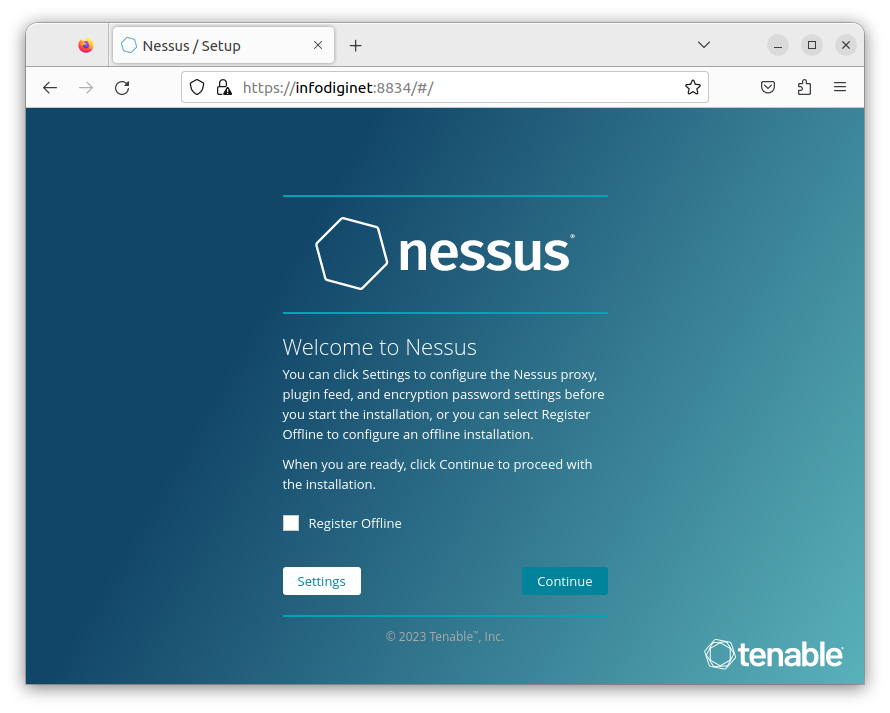Image resolution: width=890 pixels, height=713 pixels.
Task: Maximize the browser window
Action: point(812,45)
